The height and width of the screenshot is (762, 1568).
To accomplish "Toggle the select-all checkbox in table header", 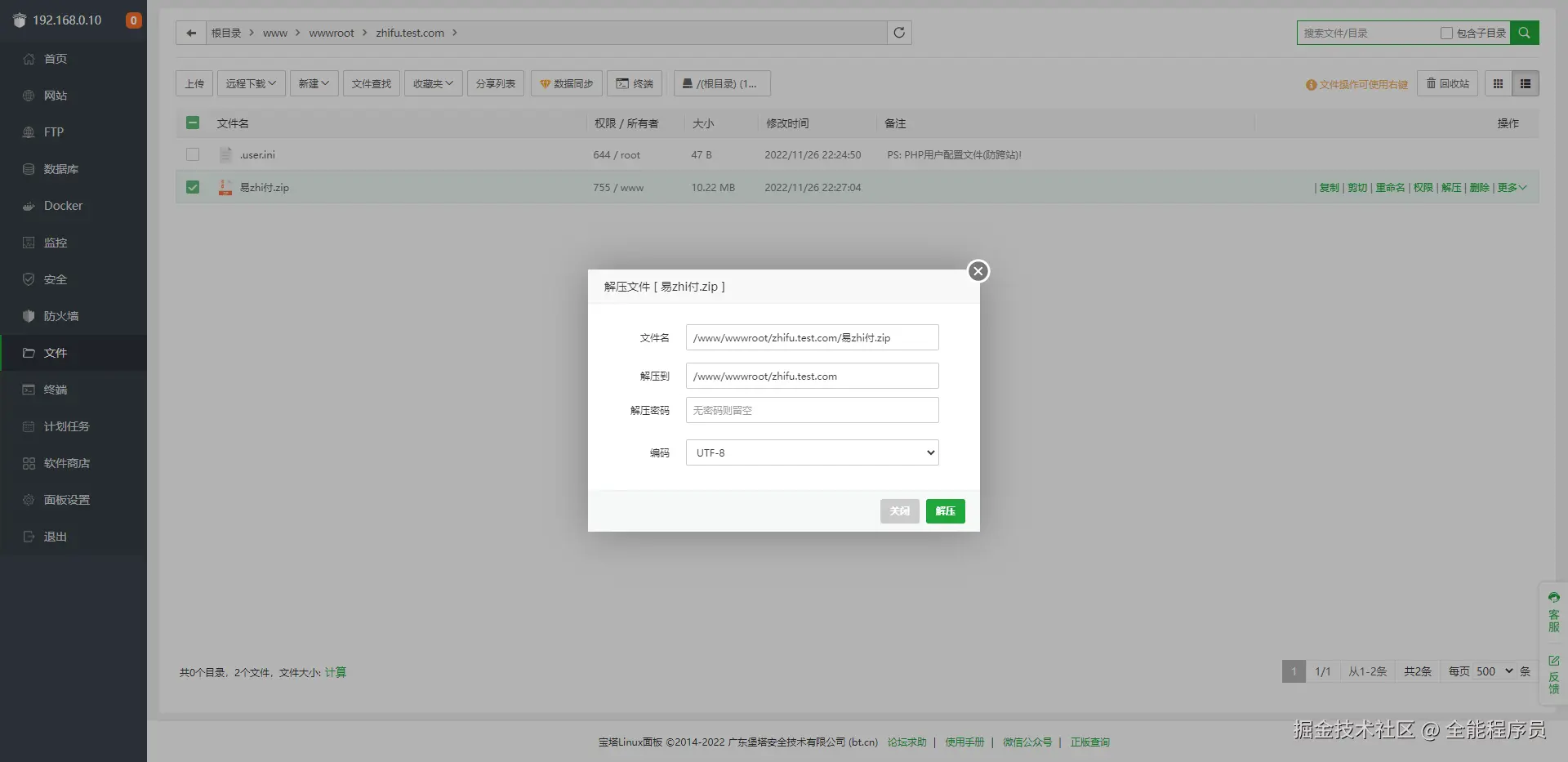I will [193, 123].
